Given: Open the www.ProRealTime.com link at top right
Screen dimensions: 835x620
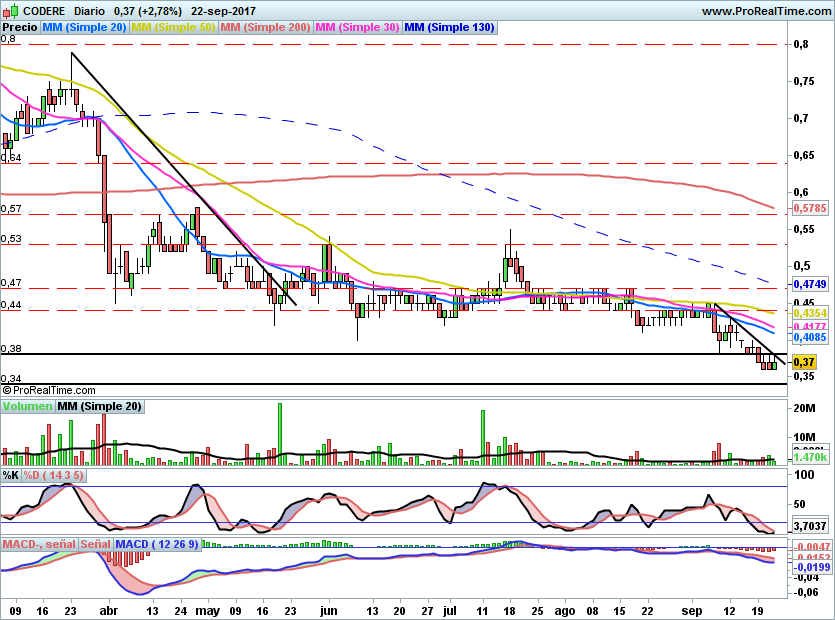Looking at the screenshot, I should pyautogui.click(x=765, y=11).
